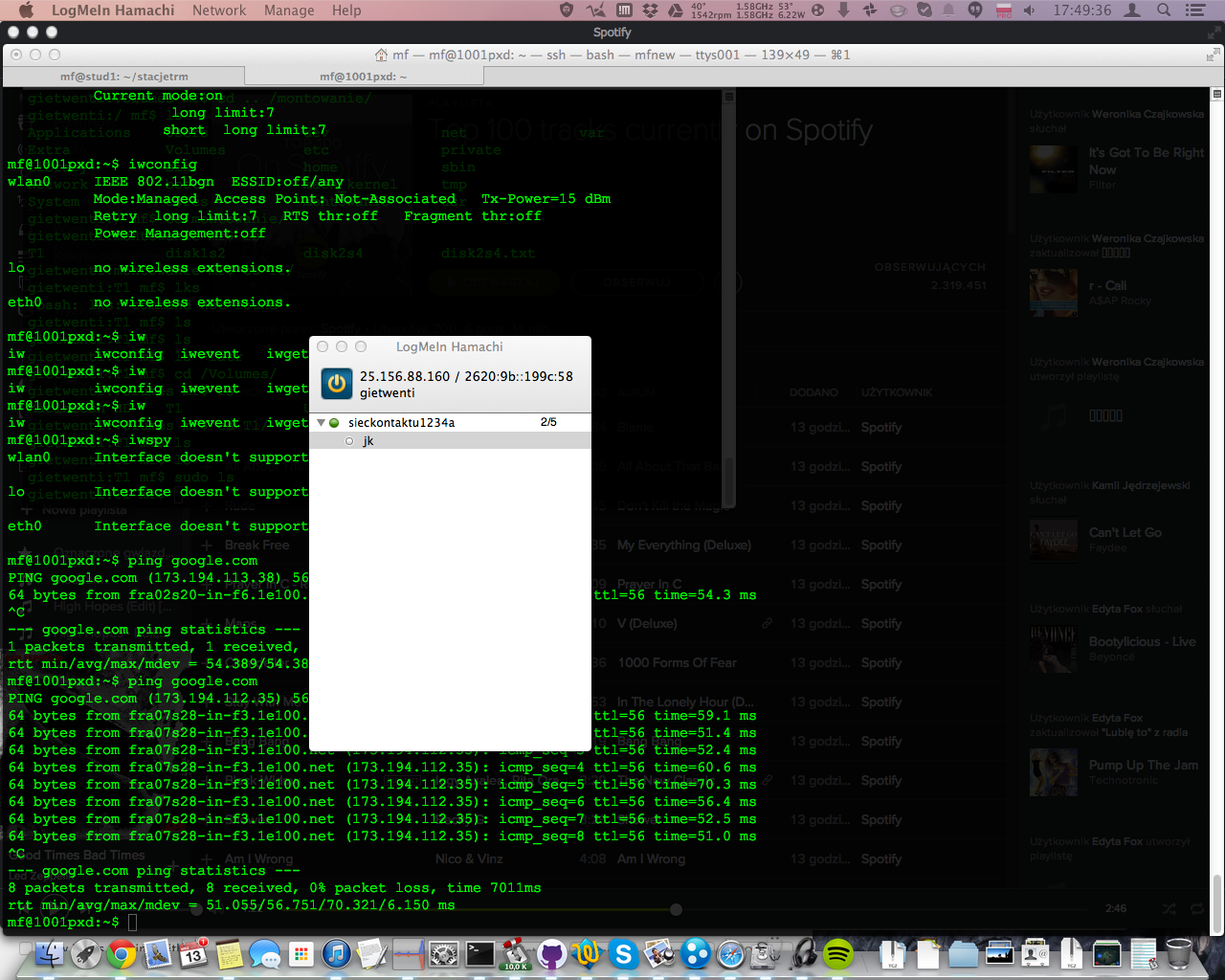
Task: Toggle repeat in Spotify
Action: tap(1197, 908)
